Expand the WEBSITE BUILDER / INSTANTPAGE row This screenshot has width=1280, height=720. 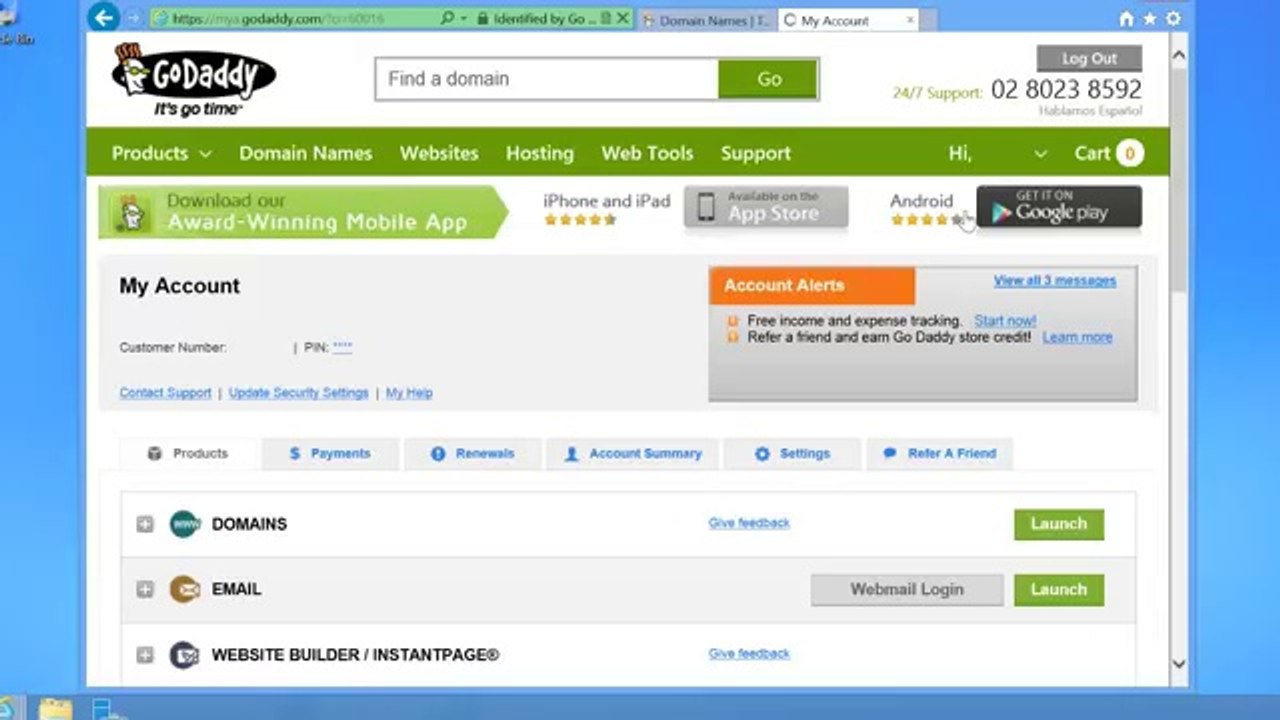145,655
